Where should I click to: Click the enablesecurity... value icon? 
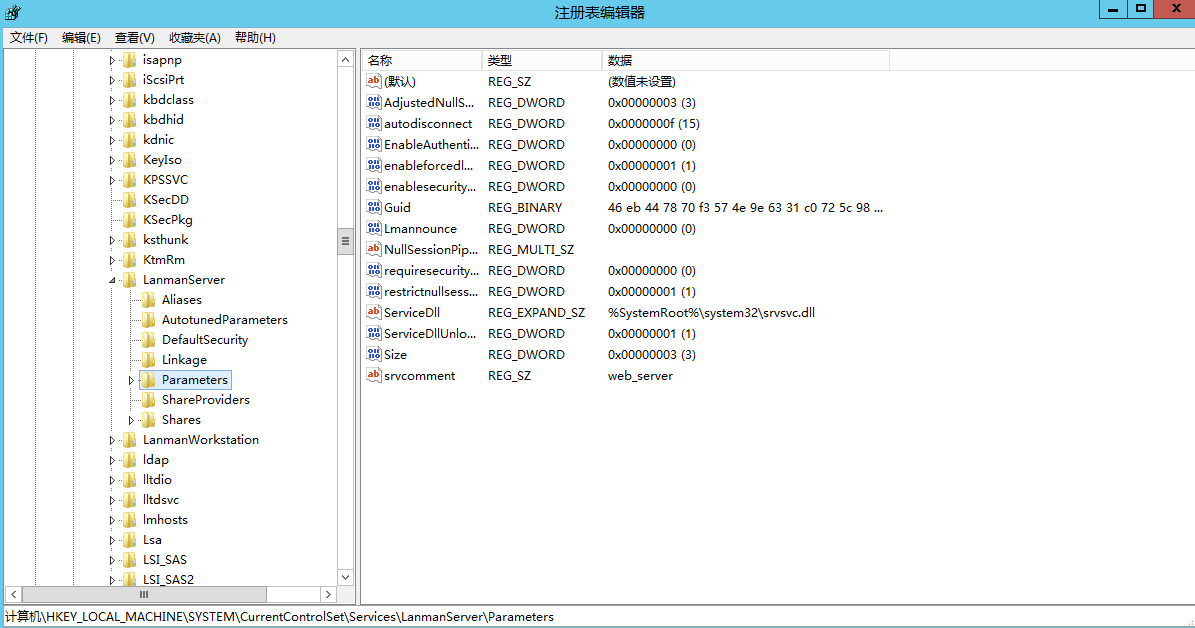(x=373, y=186)
